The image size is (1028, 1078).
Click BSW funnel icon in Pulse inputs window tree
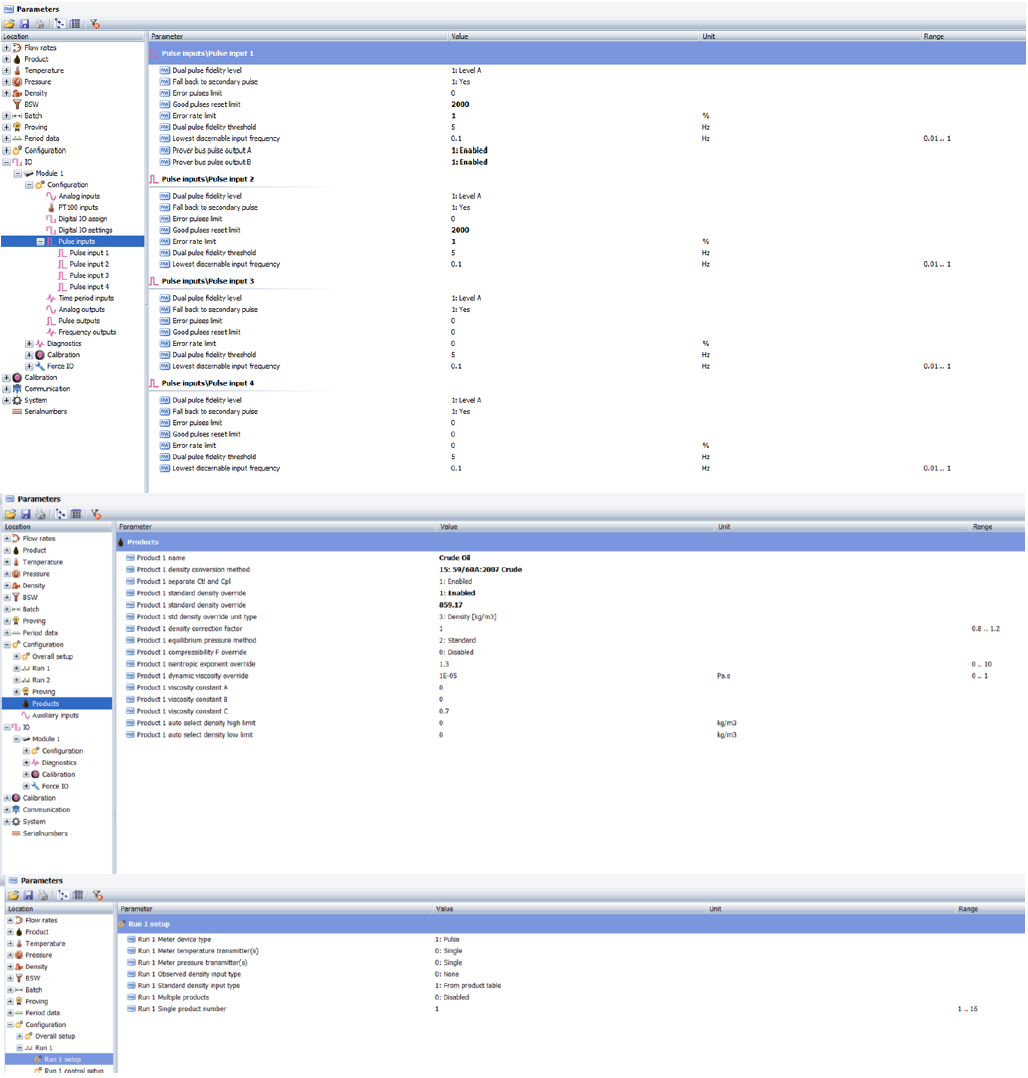click(17, 104)
